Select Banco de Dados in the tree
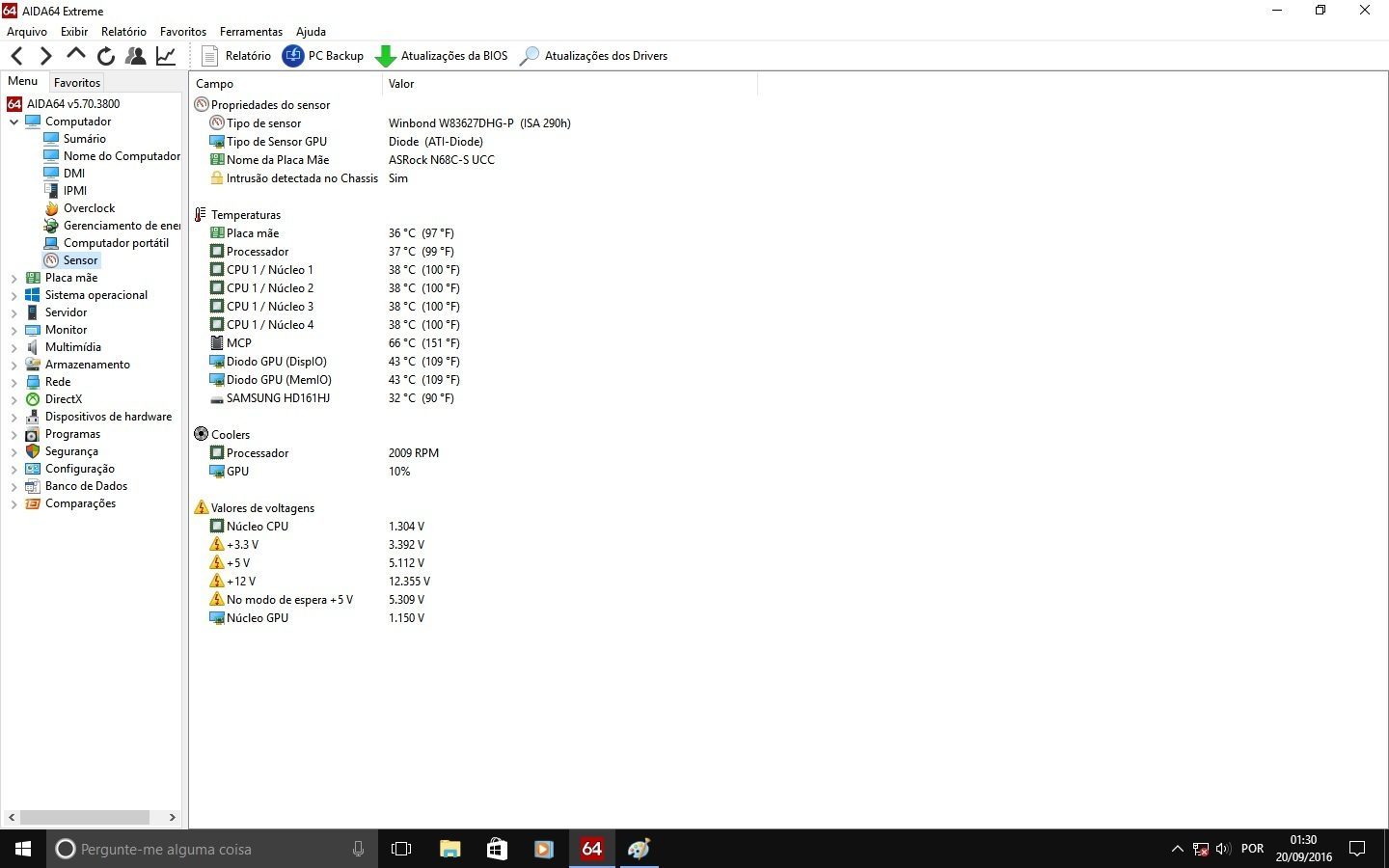Screen dimensions: 1389x868 pyautogui.click(x=86, y=486)
